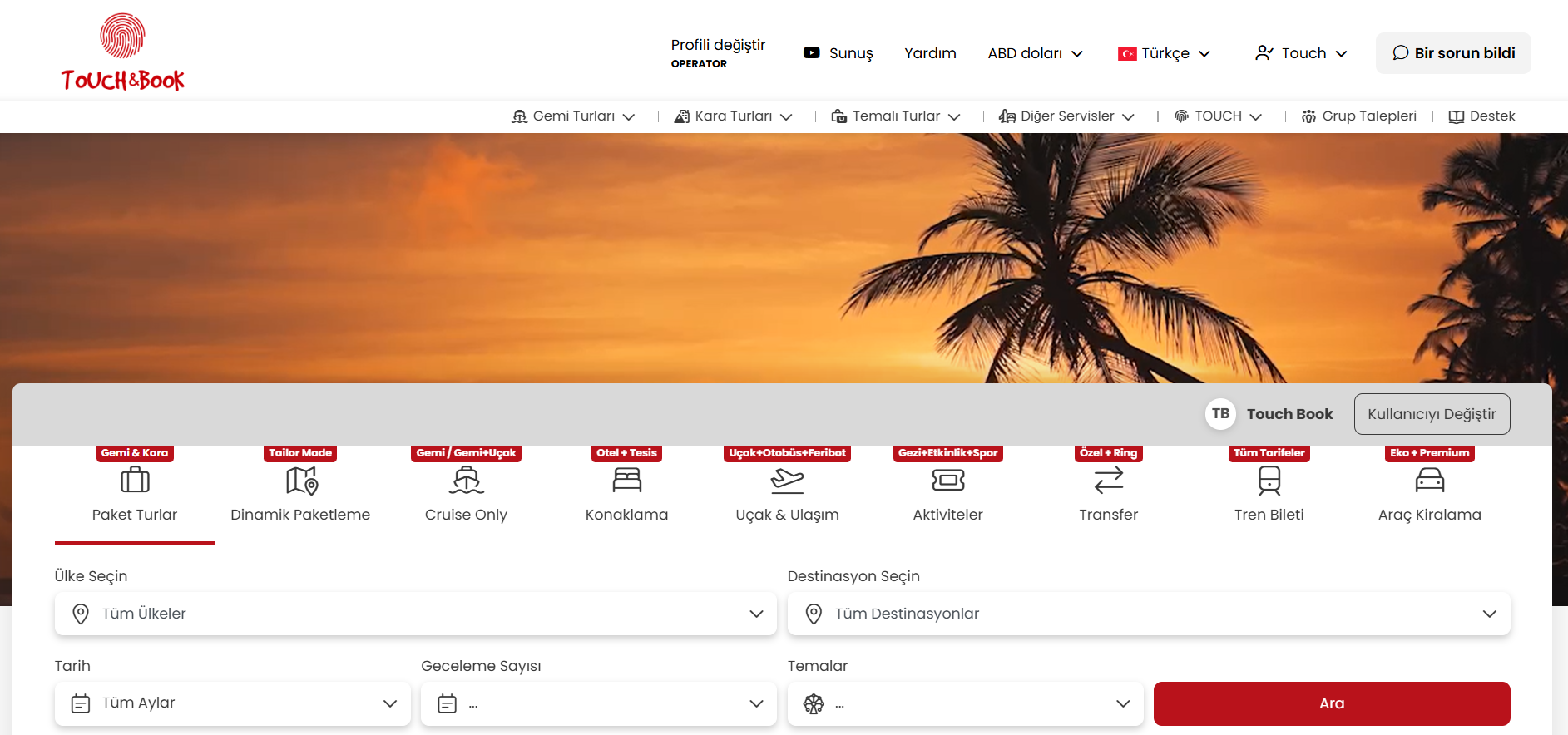The width and height of the screenshot is (1568, 735).
Task: Expand the Temalı Turlar menu
Action: tap(896, 116)
